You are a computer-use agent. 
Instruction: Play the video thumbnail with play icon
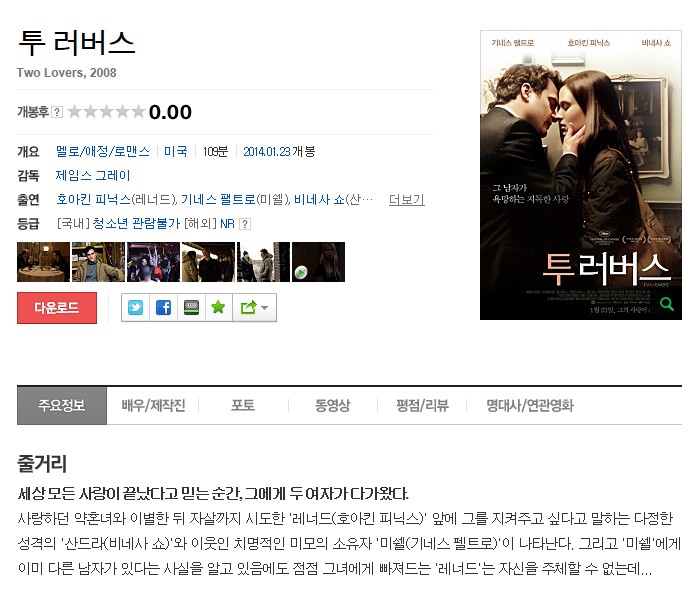[x=318, y=262]
